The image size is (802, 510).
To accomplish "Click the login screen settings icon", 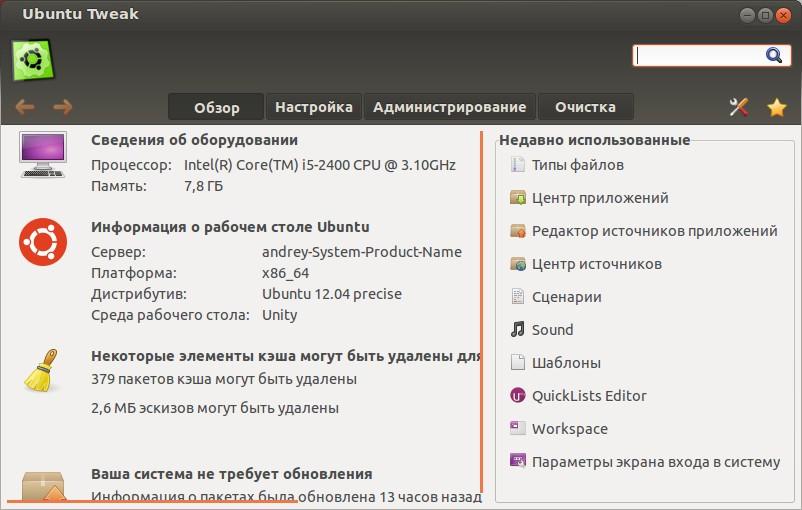I will [518, 461].
